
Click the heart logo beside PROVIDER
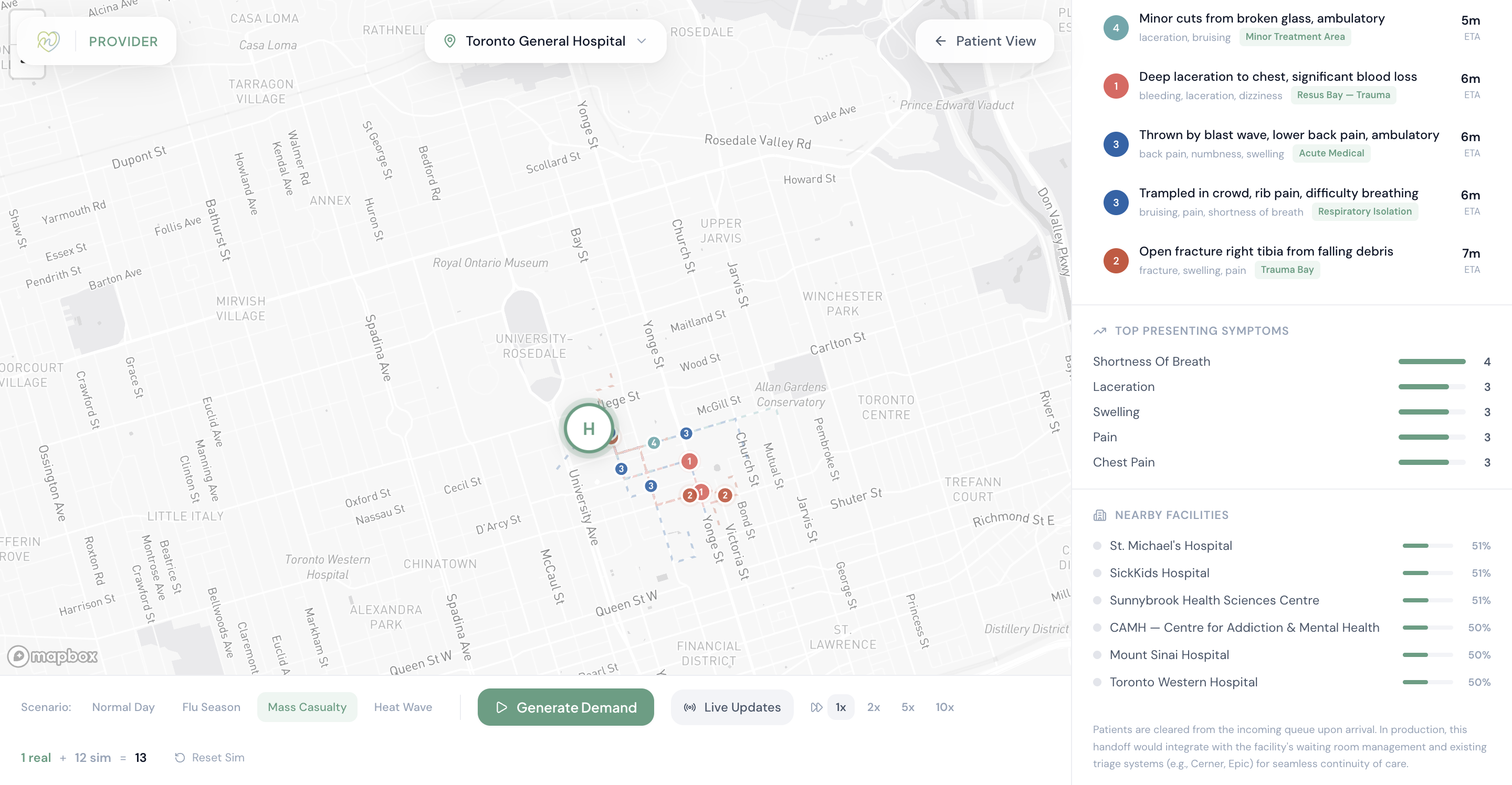[x=48, y=41]
